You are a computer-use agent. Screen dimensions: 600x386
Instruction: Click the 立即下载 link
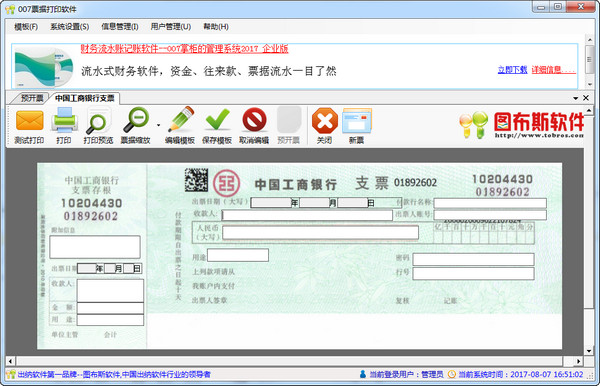[512, 70]
